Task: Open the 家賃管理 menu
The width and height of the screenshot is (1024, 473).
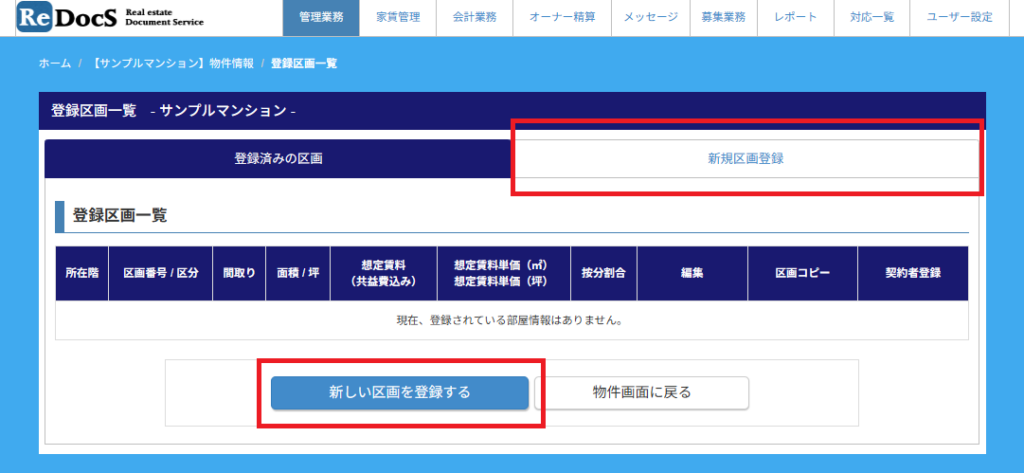Action: (x=397, y=17)
